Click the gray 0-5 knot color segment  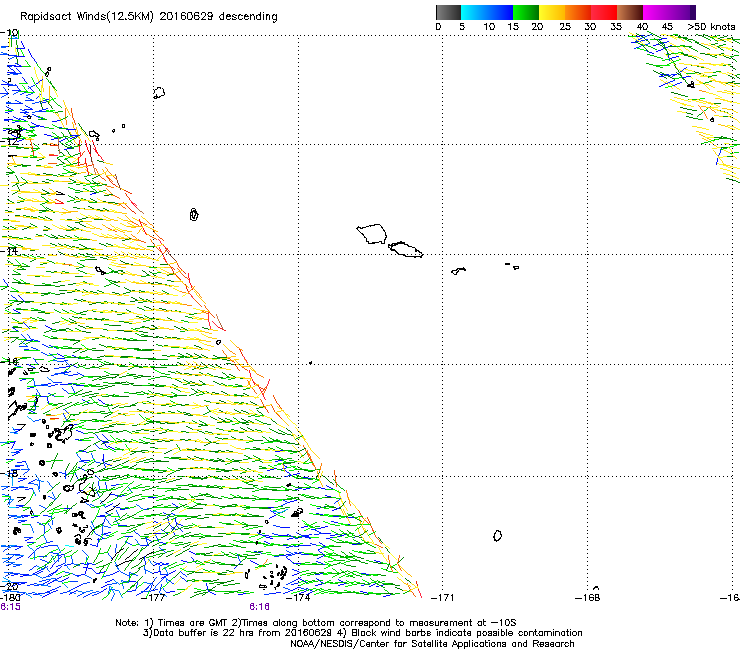[448, 12]
